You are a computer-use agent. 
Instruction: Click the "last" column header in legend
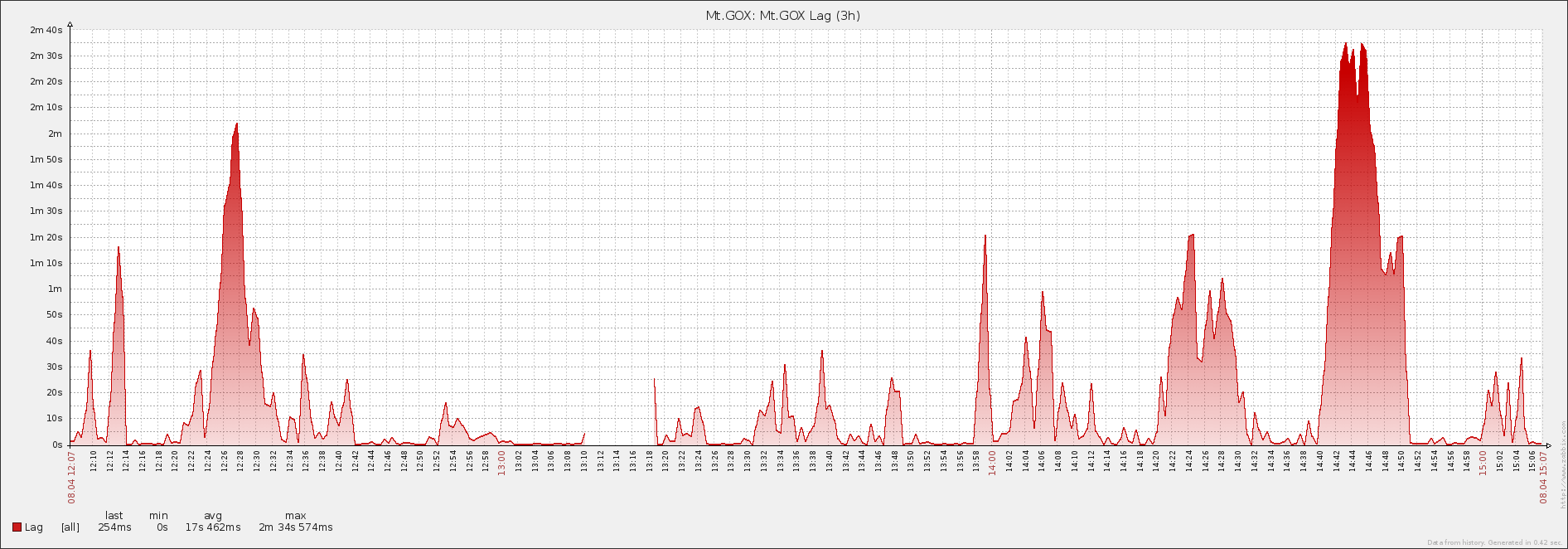tap(114, 516)
